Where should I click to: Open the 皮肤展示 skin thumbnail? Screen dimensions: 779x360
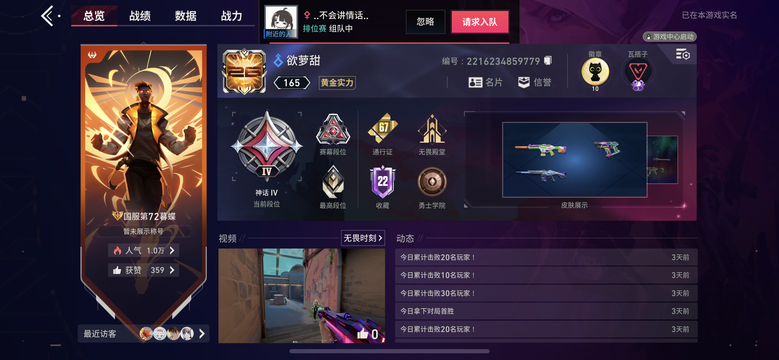pyautogui.click(x=574, y=160)
